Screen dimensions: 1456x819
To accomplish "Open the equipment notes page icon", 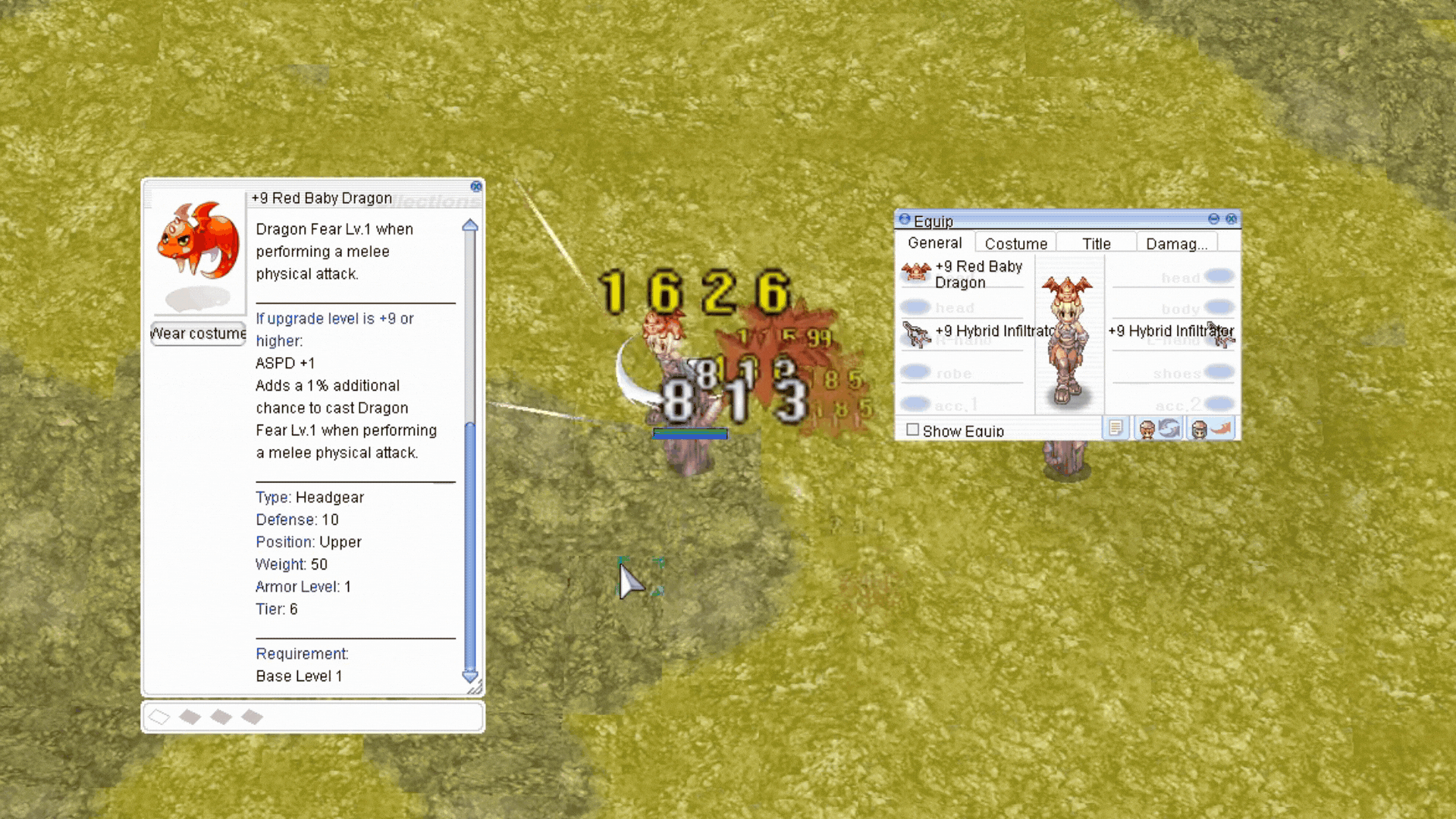I will click(1116, 428).
